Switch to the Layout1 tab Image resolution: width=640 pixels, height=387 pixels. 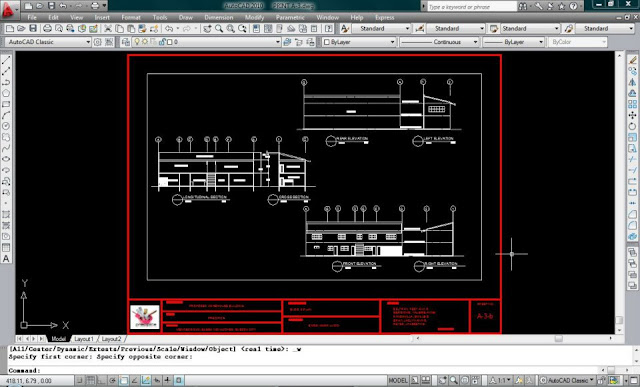click(x=84, y=339)
